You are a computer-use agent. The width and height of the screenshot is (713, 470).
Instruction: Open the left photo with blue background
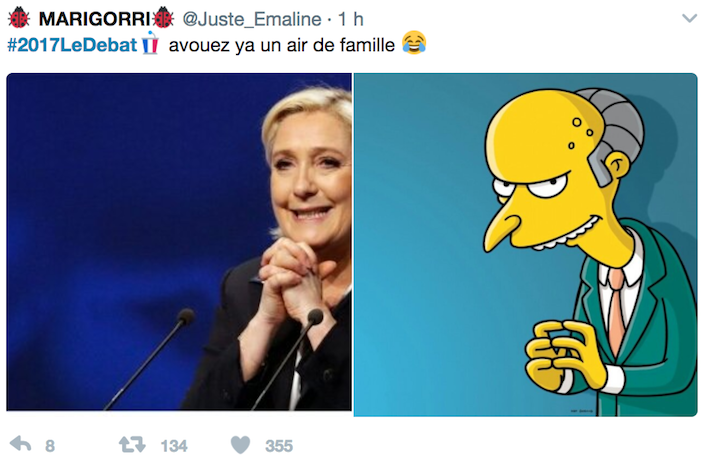point(179,242)
